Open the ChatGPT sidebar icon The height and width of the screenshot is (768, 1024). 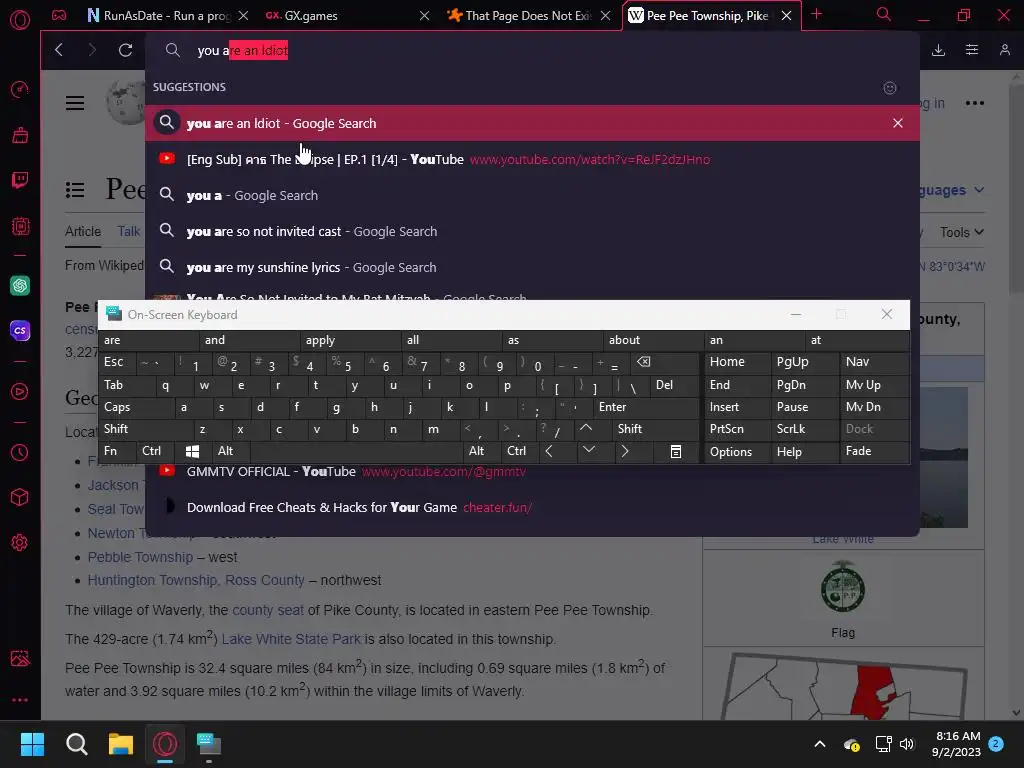pyautogui.click(x=20, y=285)
